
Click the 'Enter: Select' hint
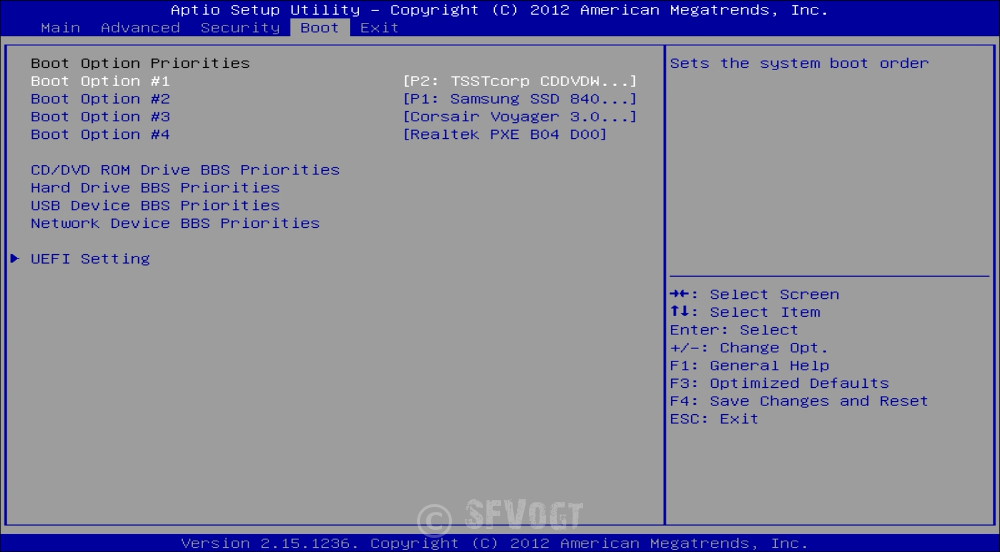(x=734, y=330)
